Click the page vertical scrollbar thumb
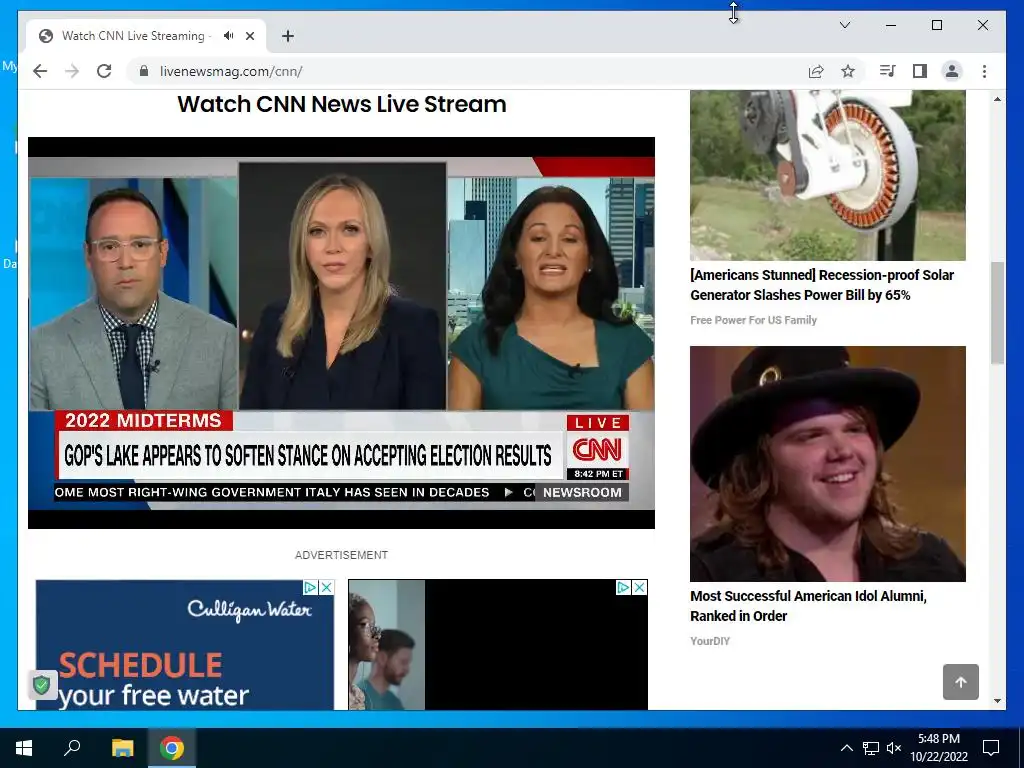This screenshot has width=1024, height=768. coord(997,312)
